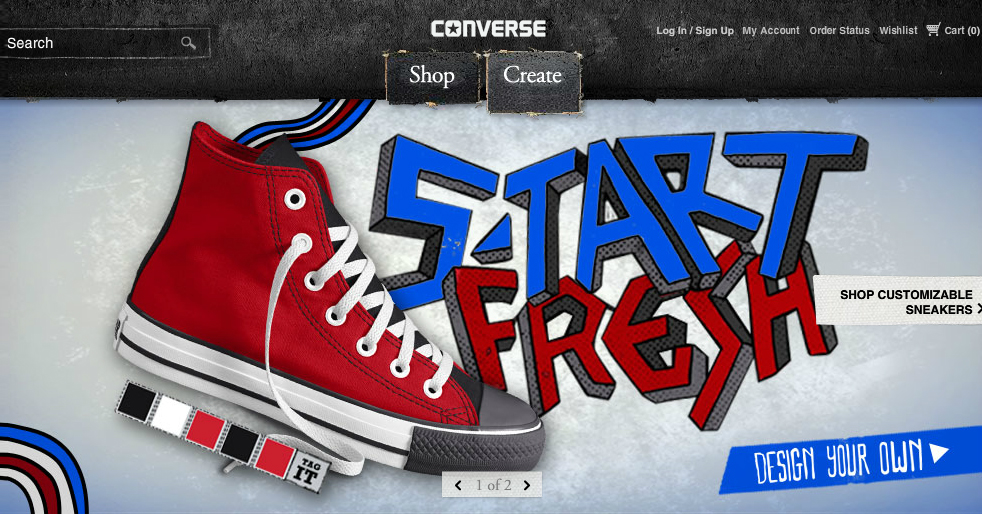
Task: Click arrow on Design Your Own banner
Action: point(938,452)
